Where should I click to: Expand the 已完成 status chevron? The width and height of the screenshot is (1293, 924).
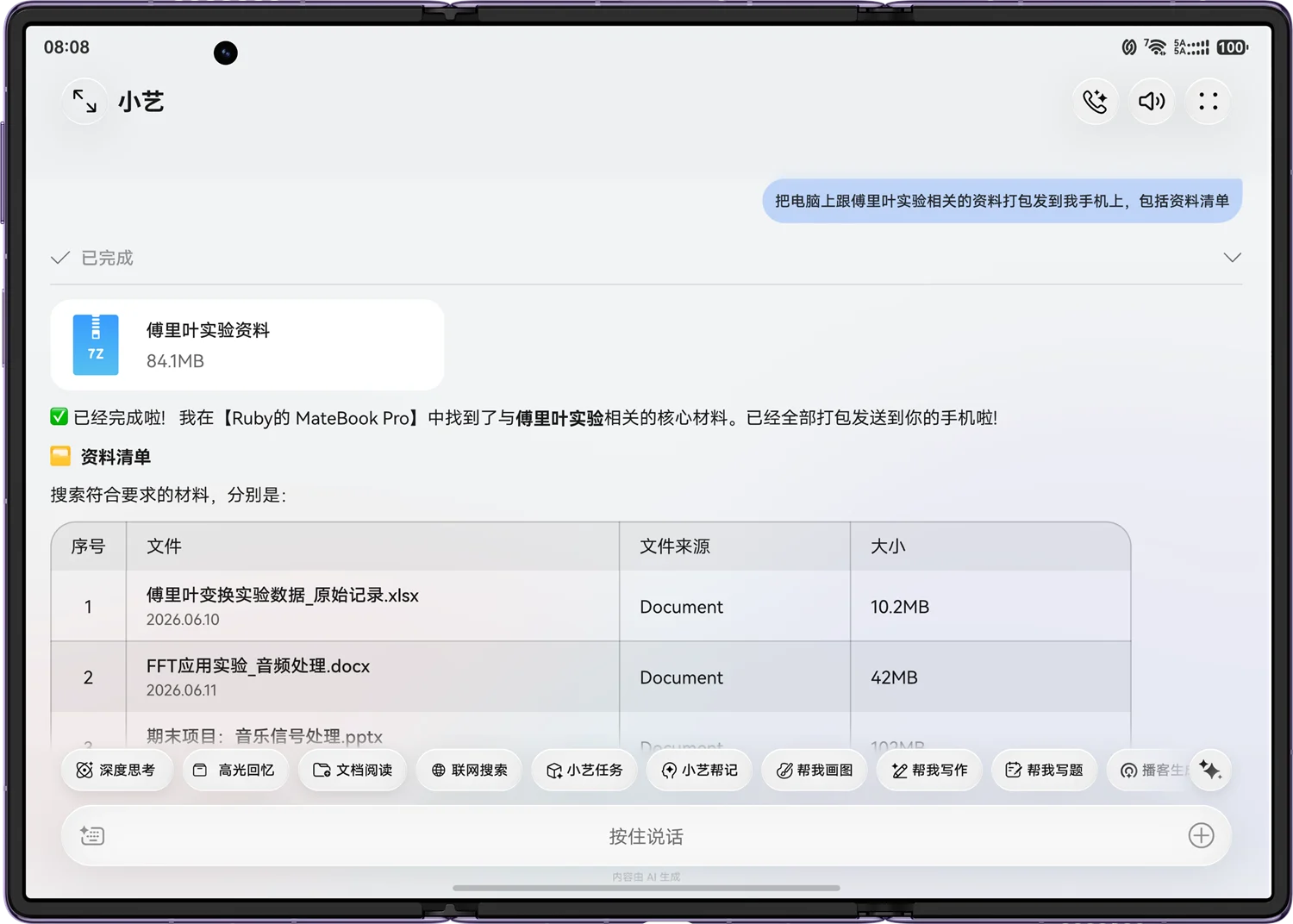[1233, 258]
